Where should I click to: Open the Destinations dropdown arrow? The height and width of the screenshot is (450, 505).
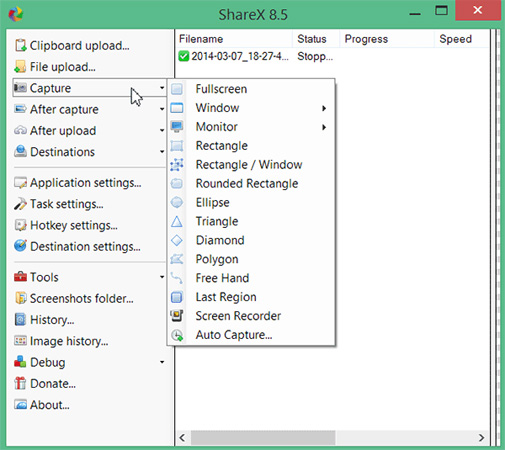(x=162, y=152)
